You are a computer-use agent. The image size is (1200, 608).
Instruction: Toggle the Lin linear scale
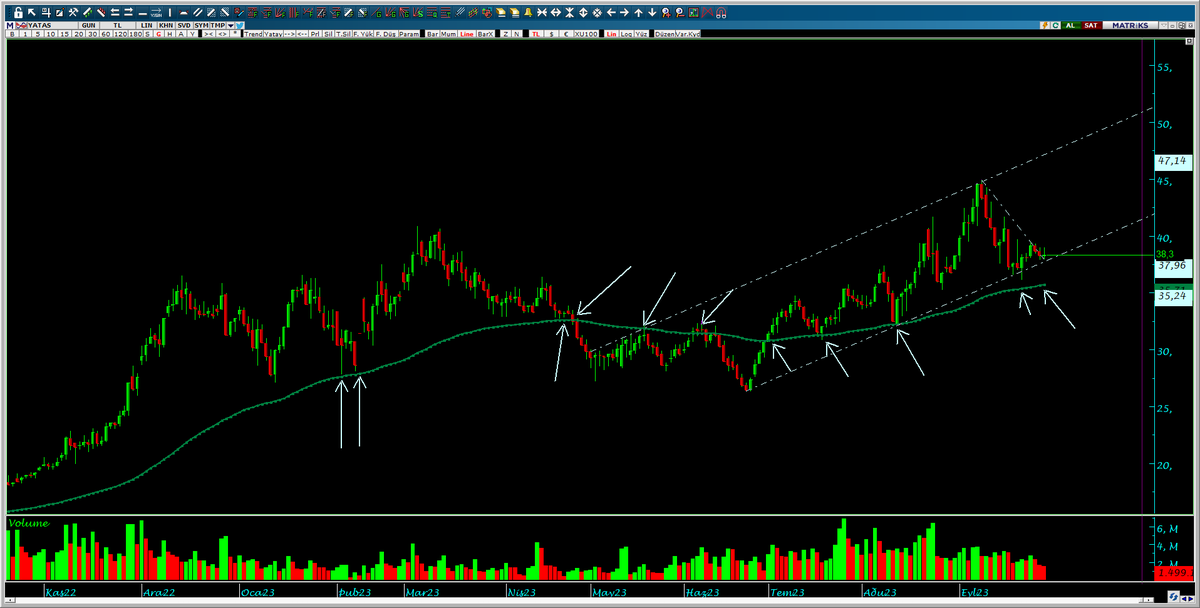(x=611, y=34)
